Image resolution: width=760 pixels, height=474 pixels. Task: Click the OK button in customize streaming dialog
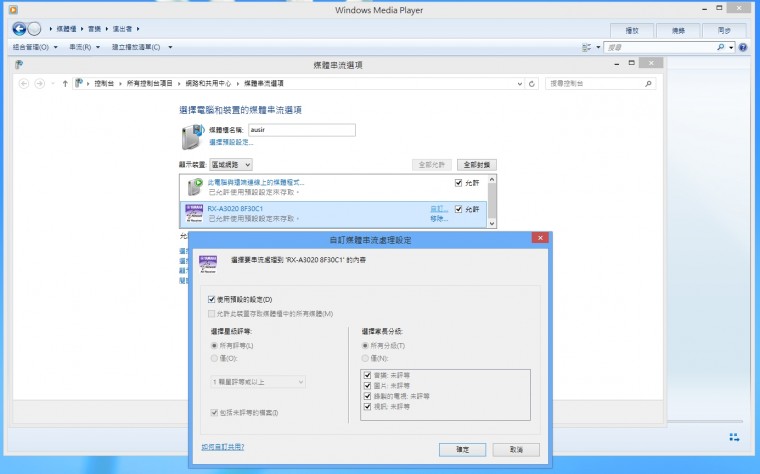pos(462,450)
